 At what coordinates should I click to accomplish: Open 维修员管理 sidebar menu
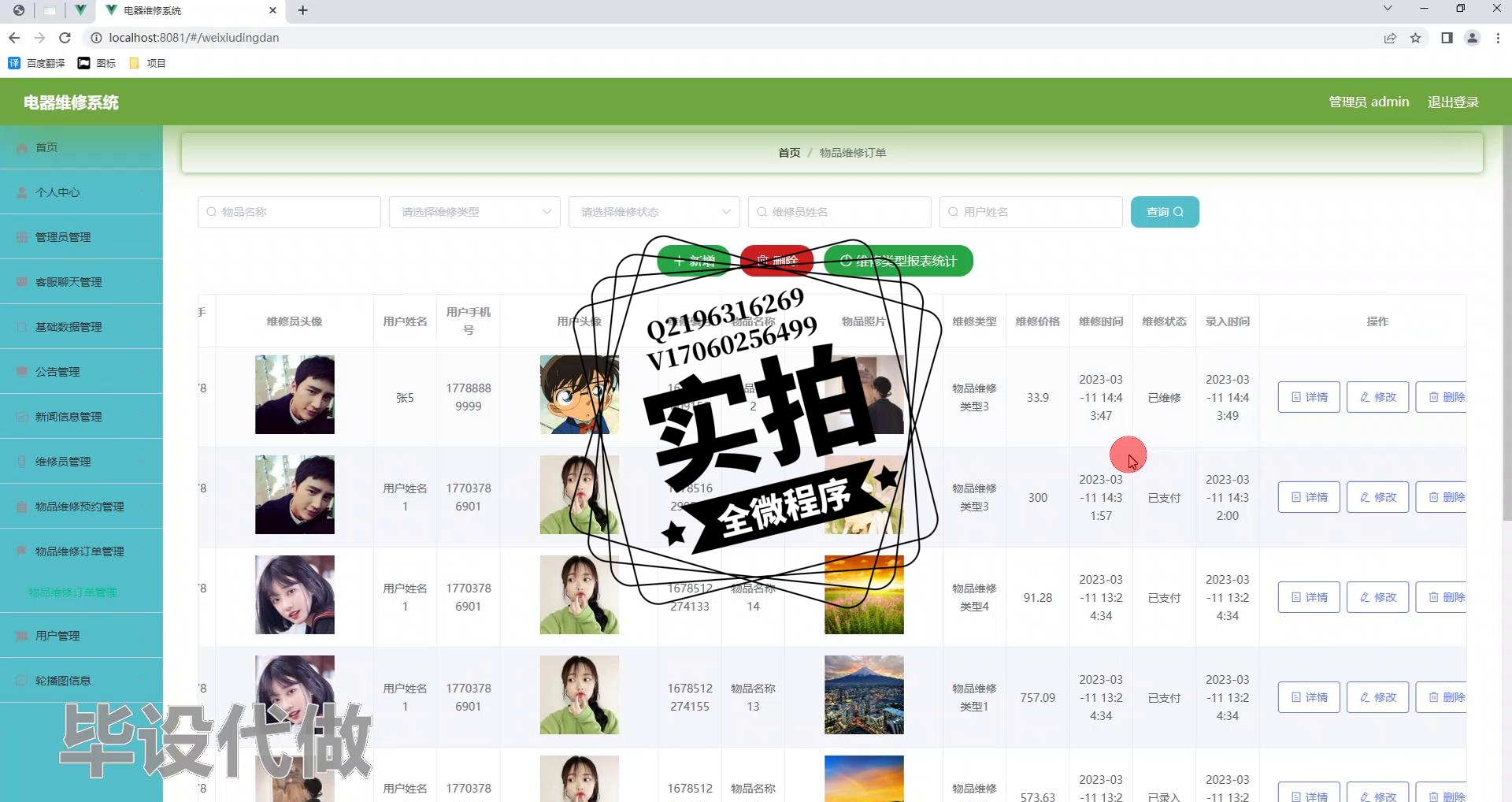click(81, 462)
